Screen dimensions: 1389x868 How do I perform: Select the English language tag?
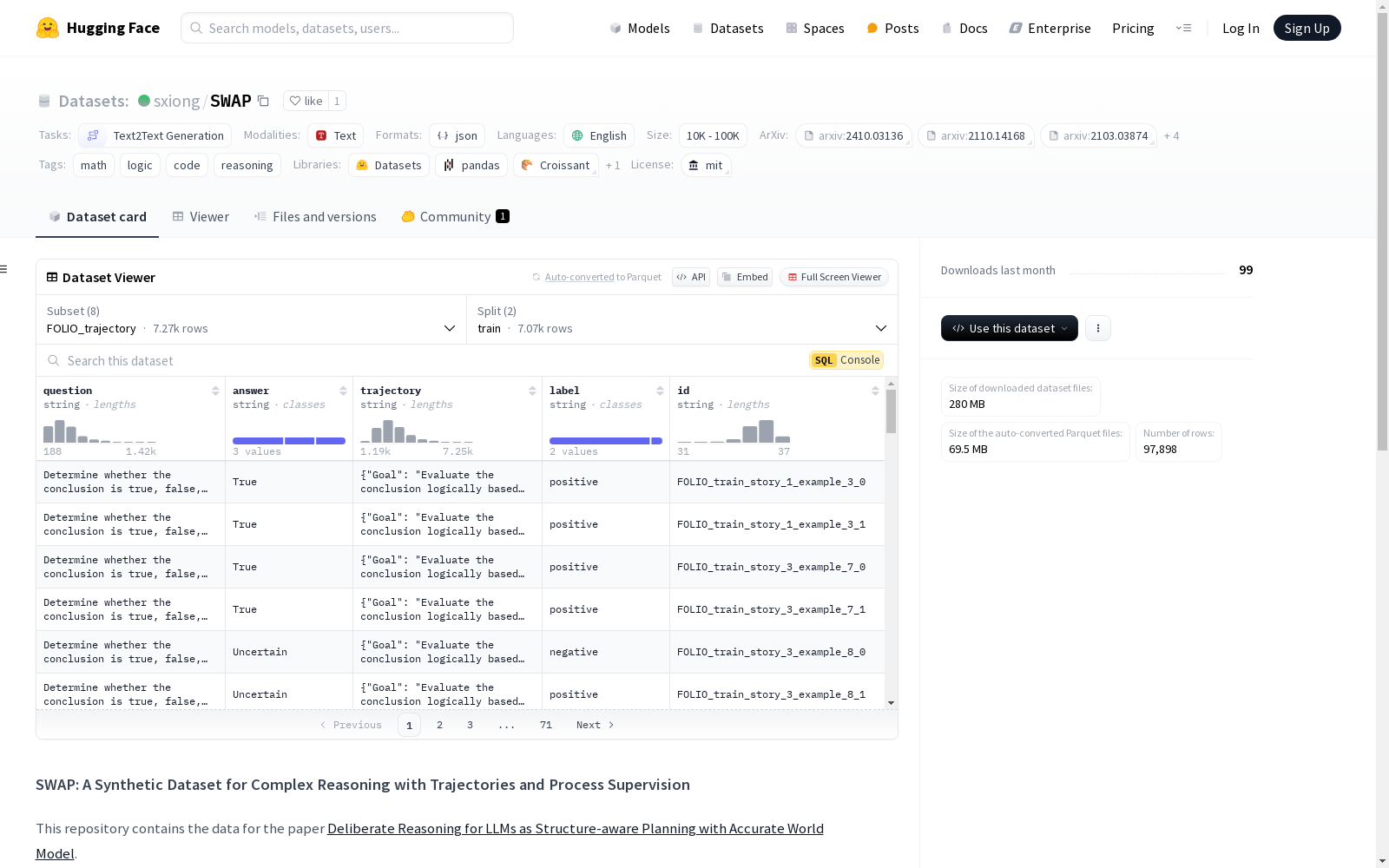[x=599, y=135]
